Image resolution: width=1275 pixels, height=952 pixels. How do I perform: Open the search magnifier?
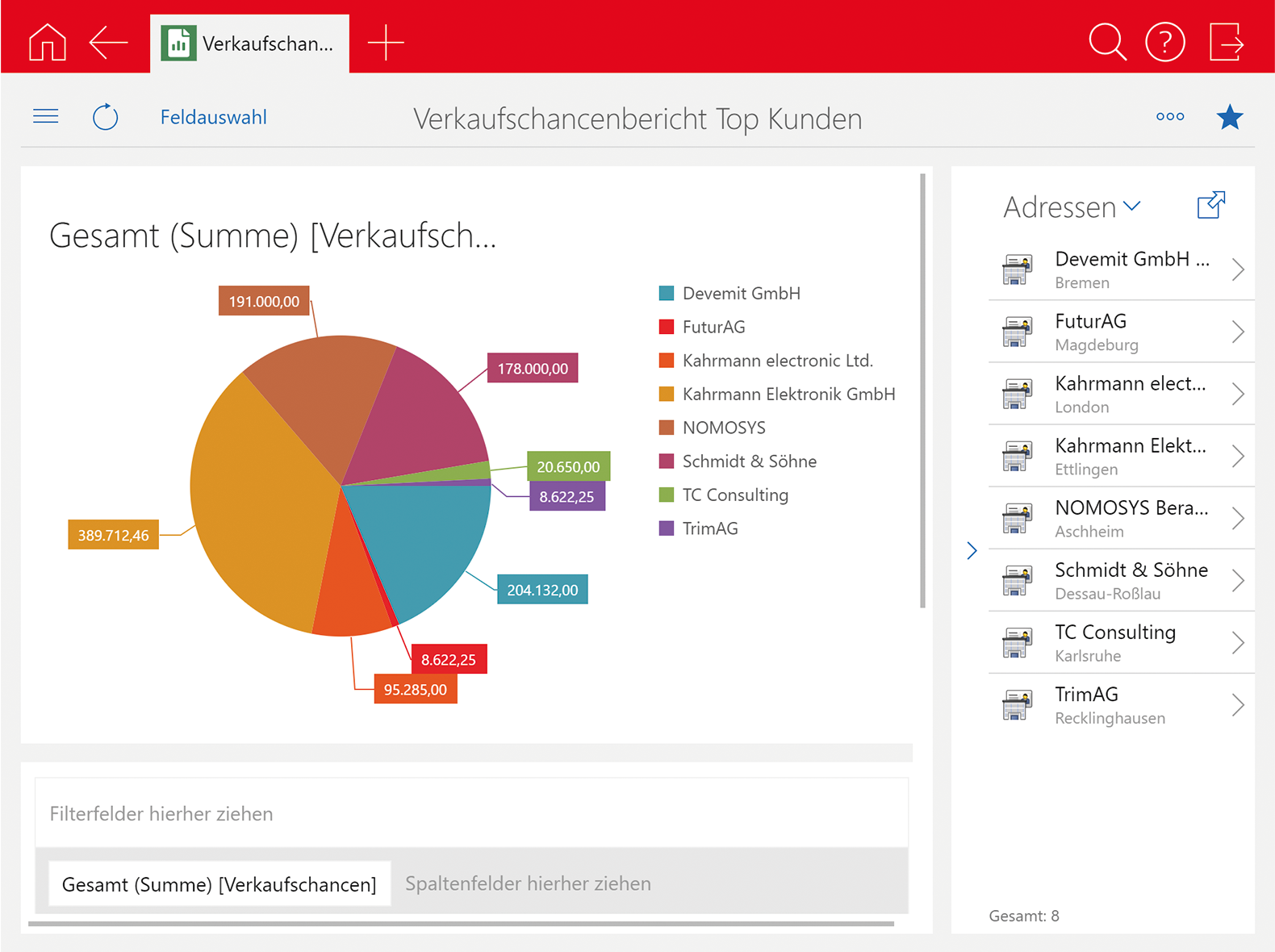(x=1106, y=42)
